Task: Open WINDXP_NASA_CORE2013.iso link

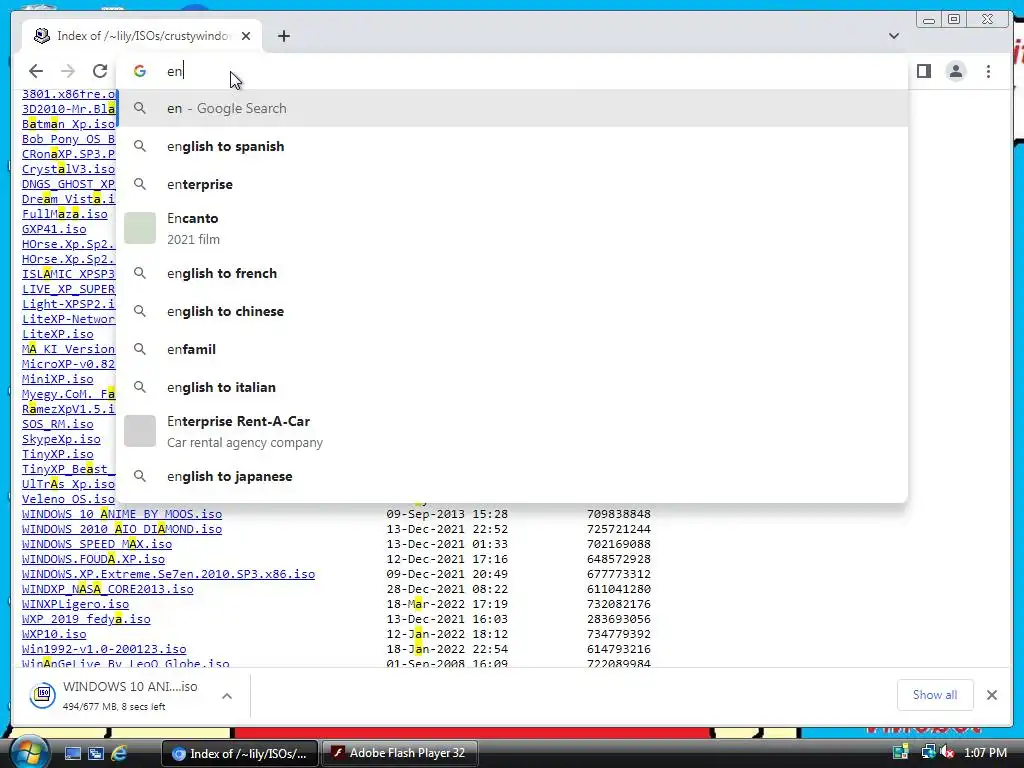Action: tap(107, 589)
